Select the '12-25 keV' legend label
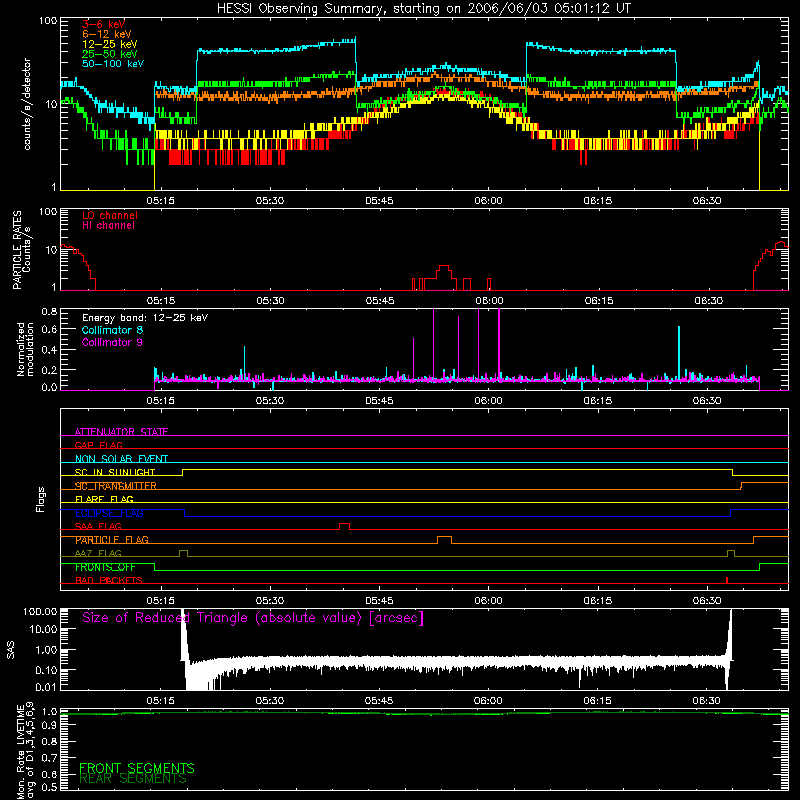This screenshot has width=800, height=800. click(x=110, y=44)
